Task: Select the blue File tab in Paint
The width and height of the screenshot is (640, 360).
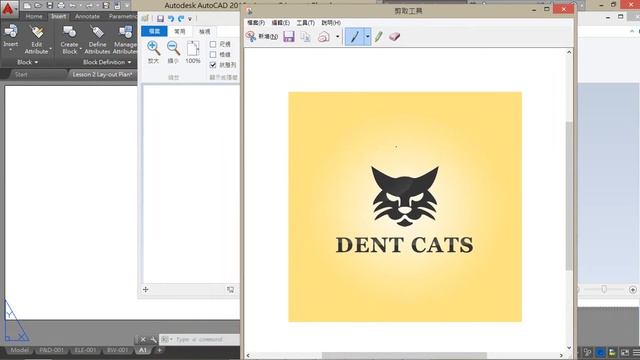Action: (x=154, y=31)
